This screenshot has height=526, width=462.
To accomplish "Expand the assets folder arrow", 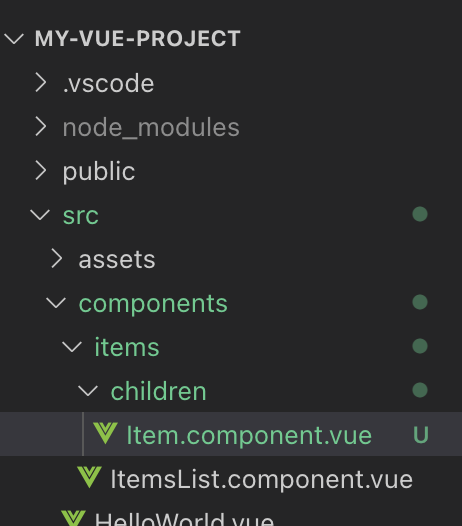I will click(57, 259).
